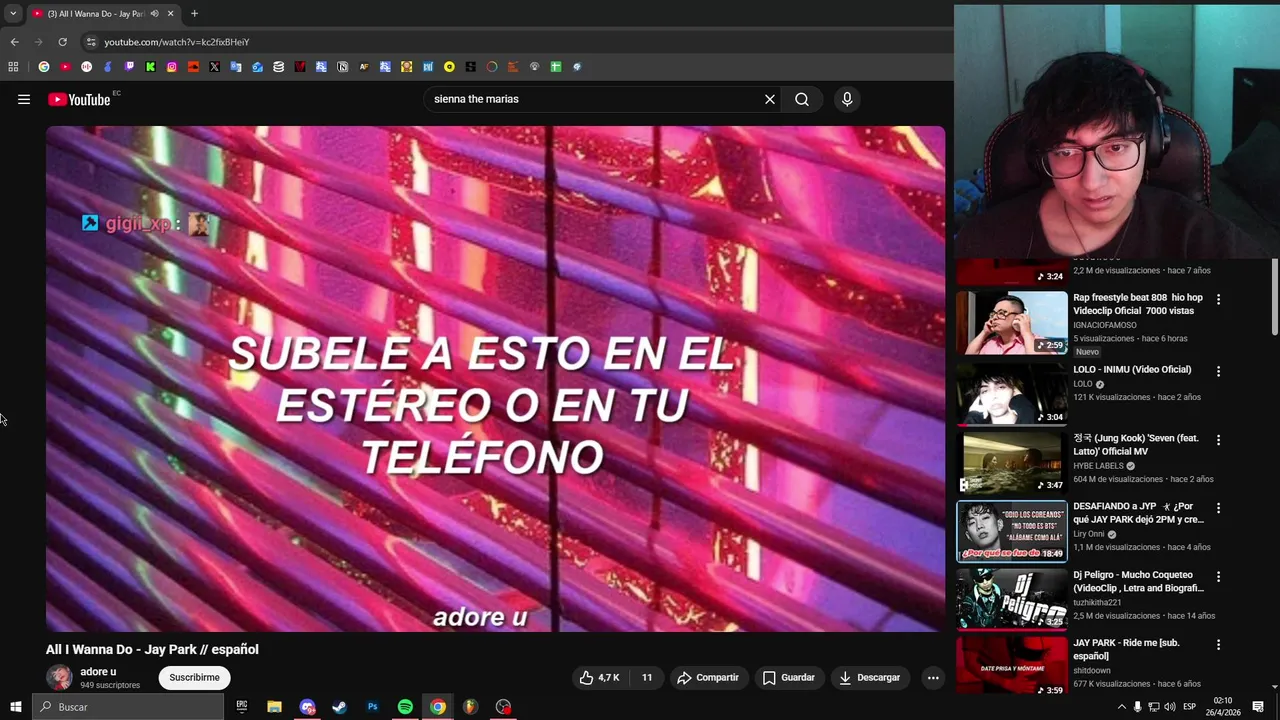Open Steam from taskbar
This screenshot has height=720, width=1280.
coord(339,707)
